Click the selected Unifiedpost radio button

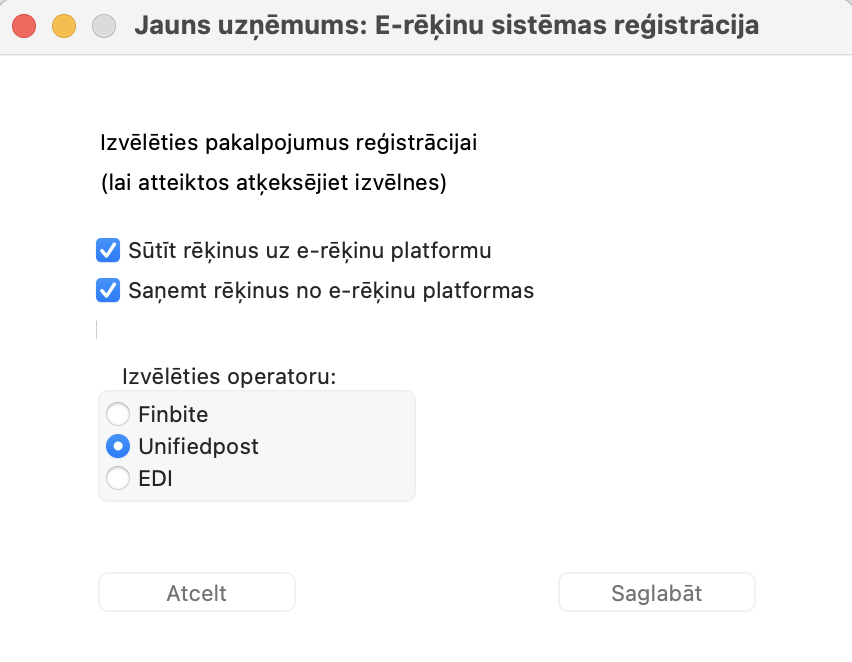pyautogui.click(x=118, y=446)
